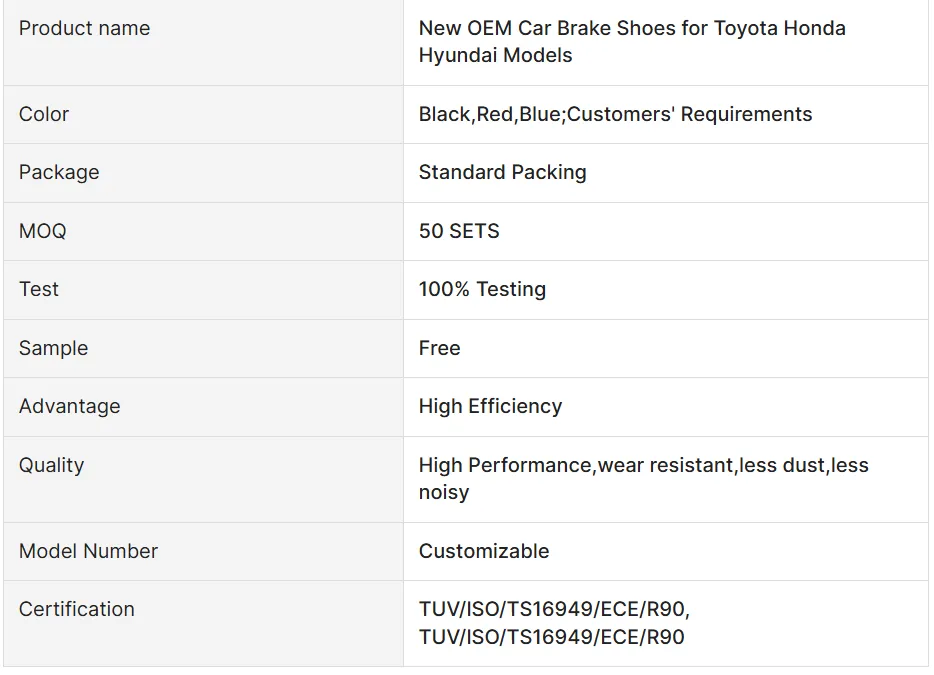Viewport: 934px width, 675px height.
Task: Click the Advantage row label
Action: (x=69, y=406)
